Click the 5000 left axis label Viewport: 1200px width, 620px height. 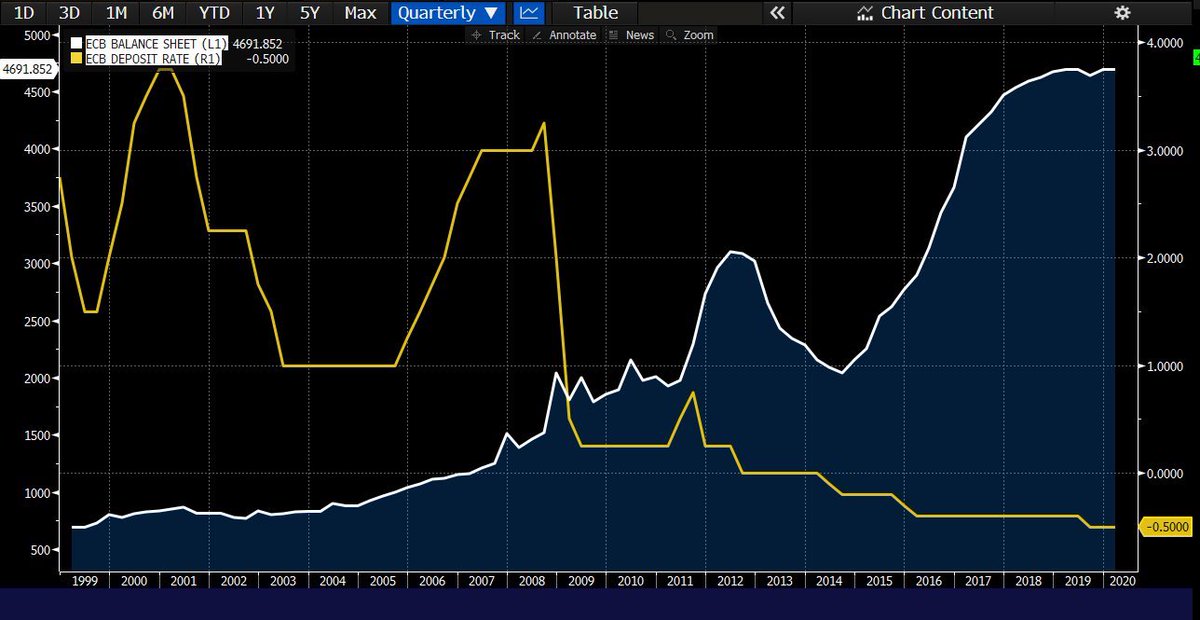click(36, 35)
